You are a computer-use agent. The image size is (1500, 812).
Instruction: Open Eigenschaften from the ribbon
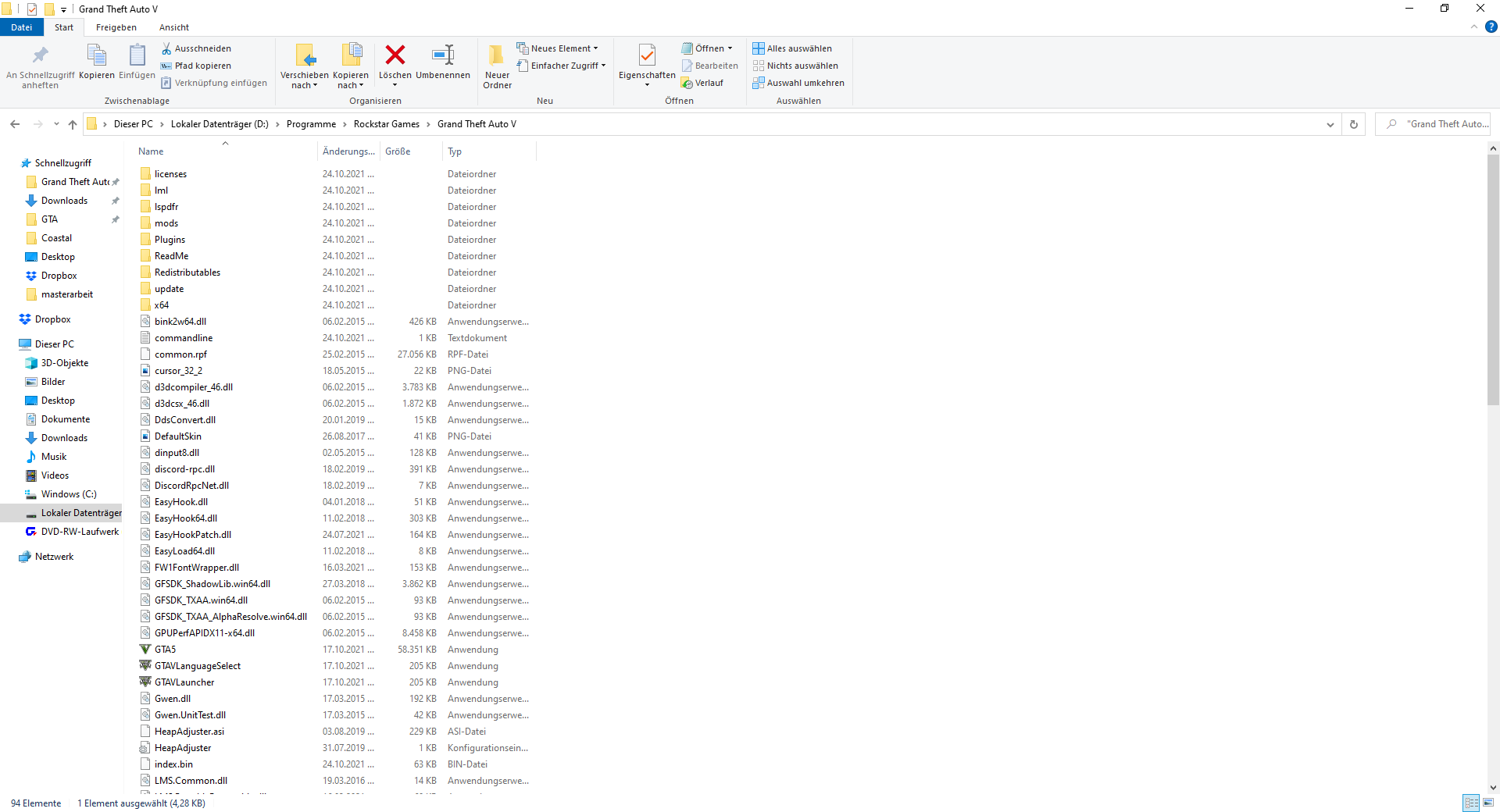point(647,65)
